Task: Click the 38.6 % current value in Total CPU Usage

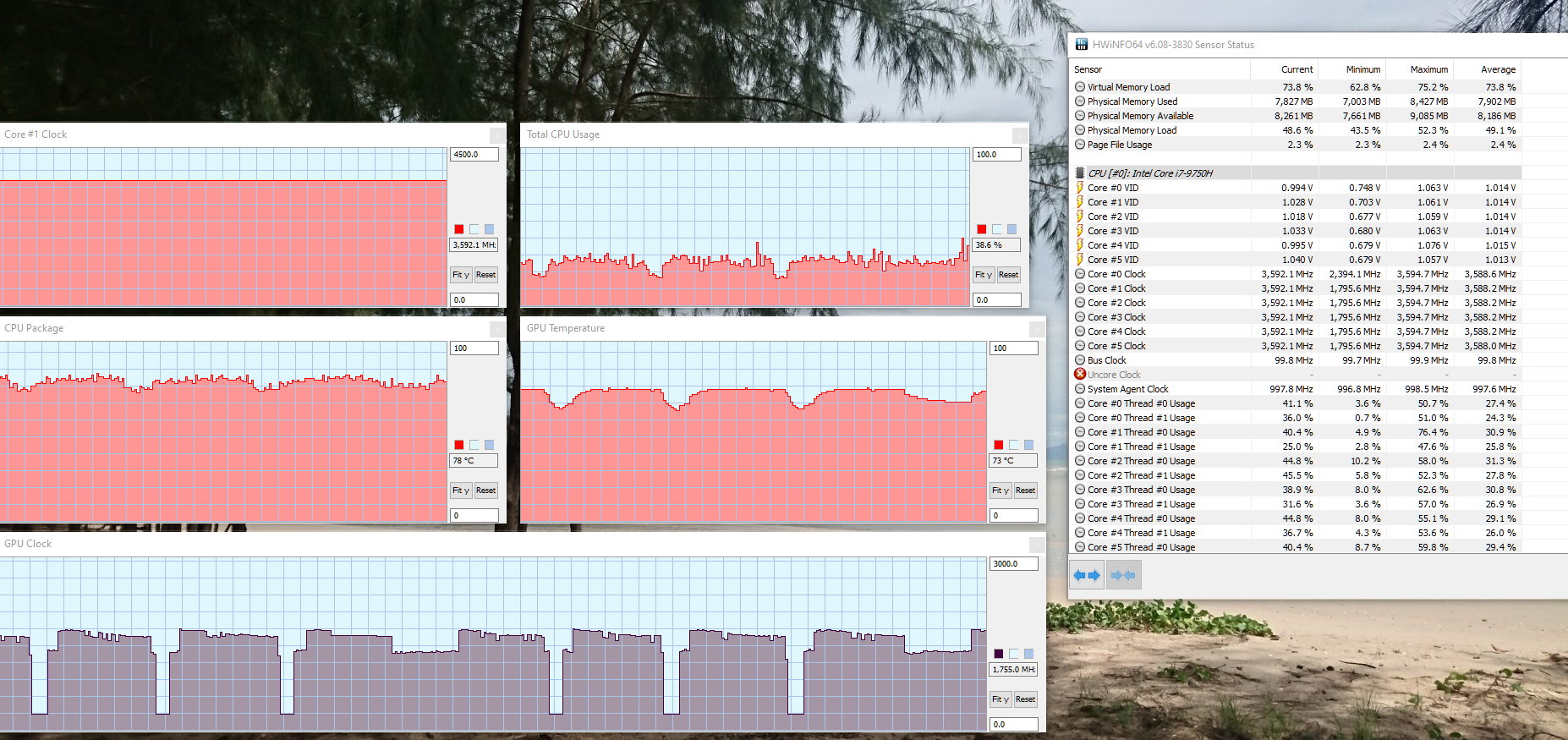Action: (996, 245)
